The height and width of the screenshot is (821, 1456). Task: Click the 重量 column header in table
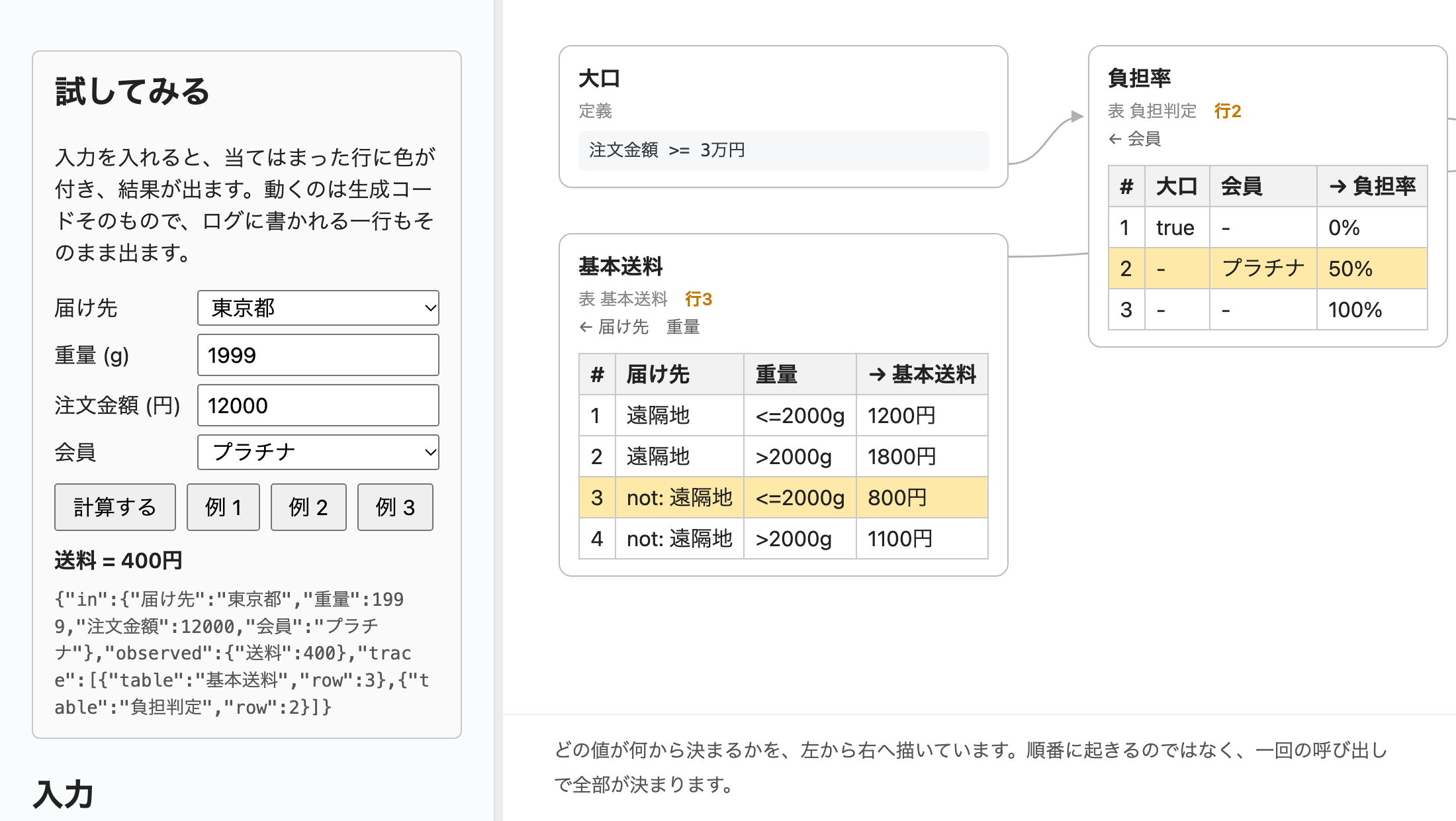click(800, 375)
